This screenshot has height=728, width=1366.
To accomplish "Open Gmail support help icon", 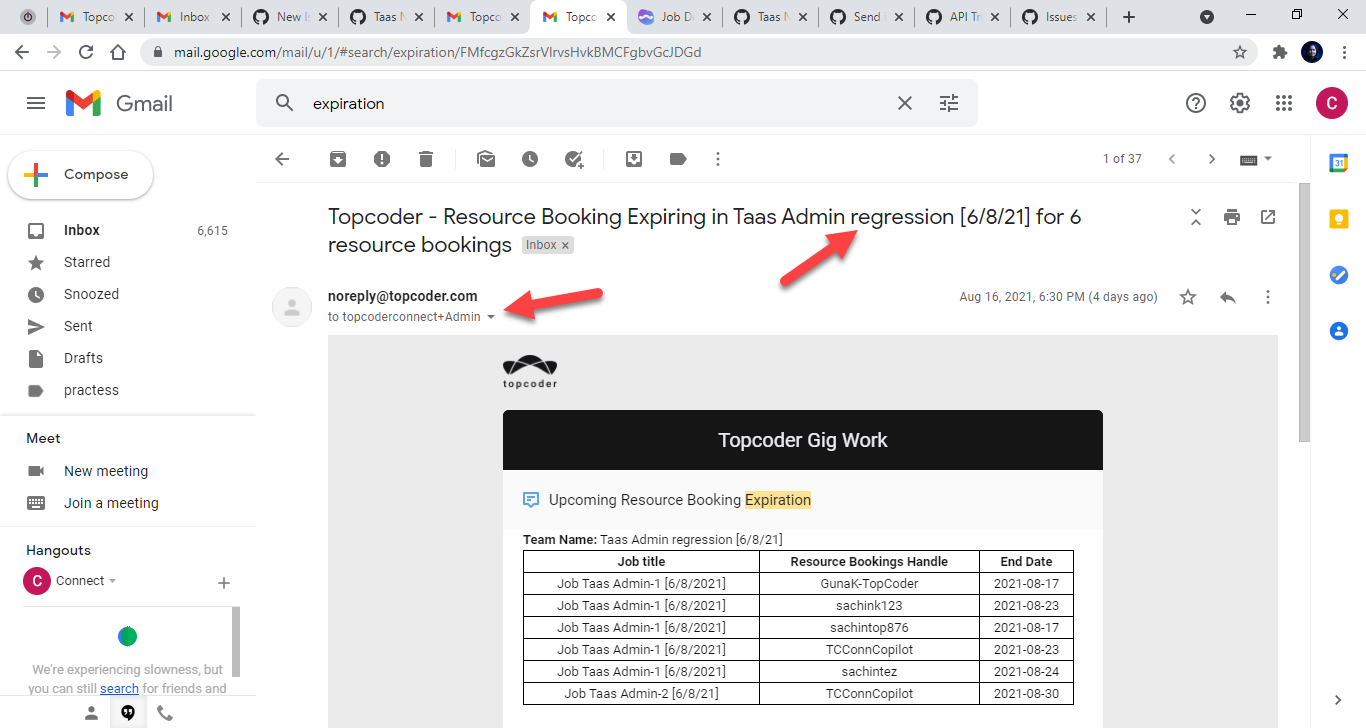I will tap(1196, 103).
